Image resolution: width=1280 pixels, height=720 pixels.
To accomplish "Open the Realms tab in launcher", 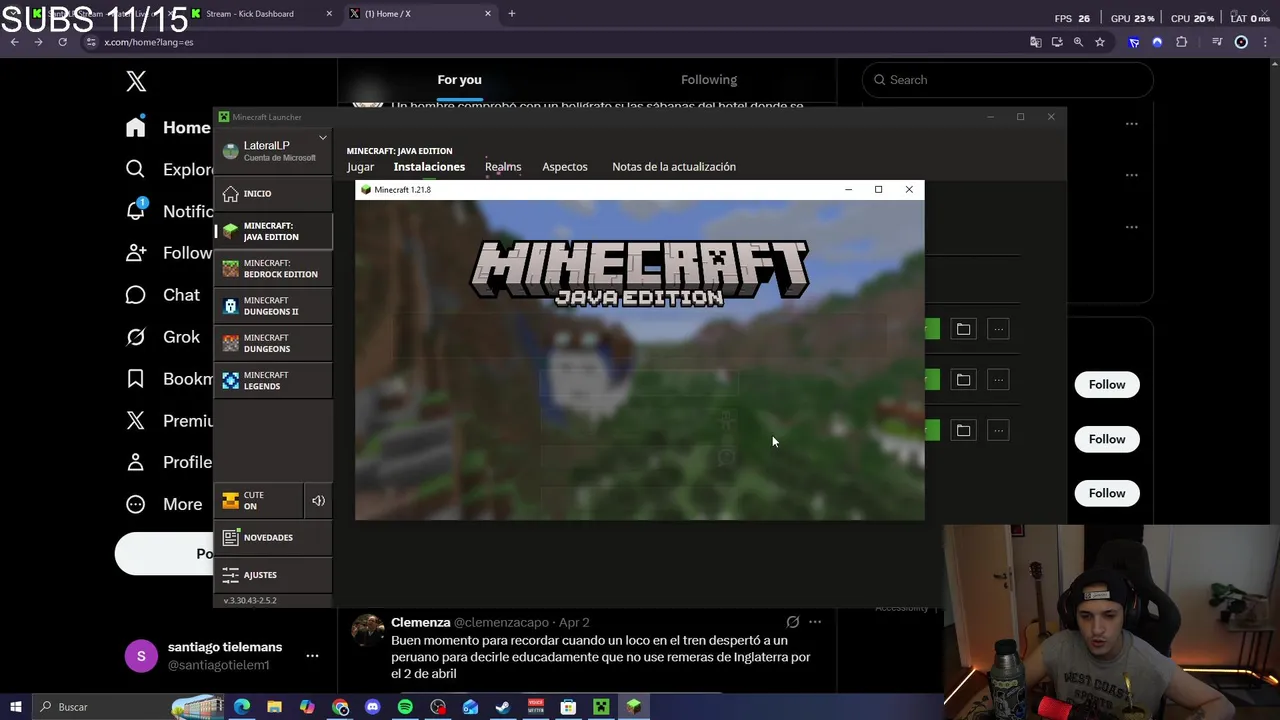I will point(503,167).
